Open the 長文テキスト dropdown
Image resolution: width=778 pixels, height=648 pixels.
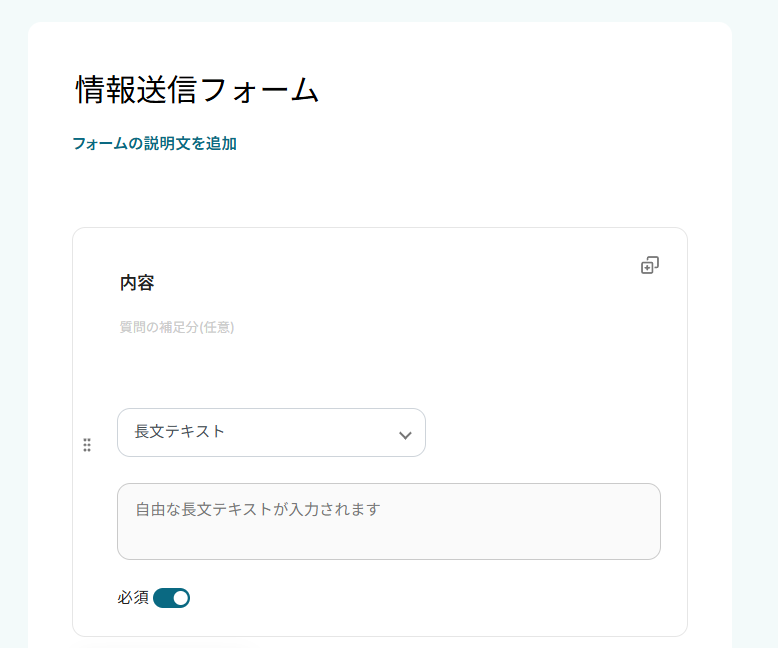click(271, 432)
